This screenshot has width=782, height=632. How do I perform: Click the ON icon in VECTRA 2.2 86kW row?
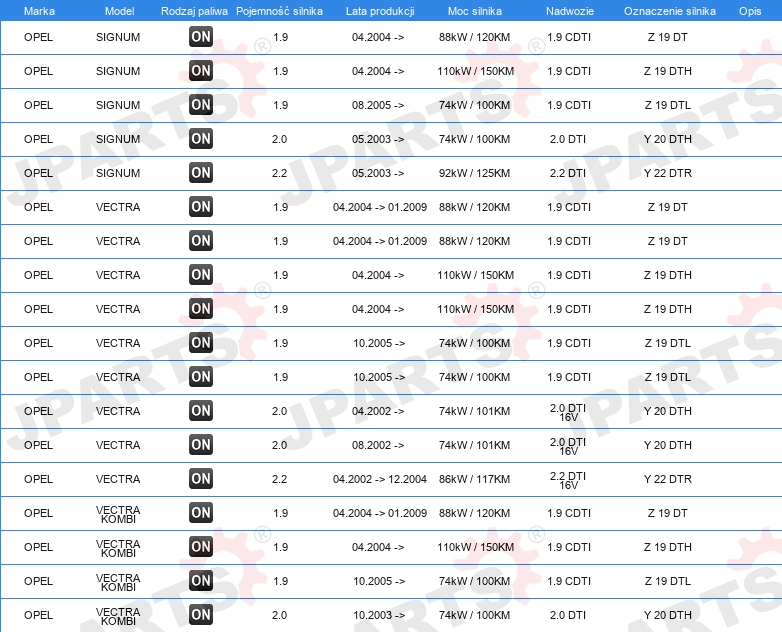[201, 478]
